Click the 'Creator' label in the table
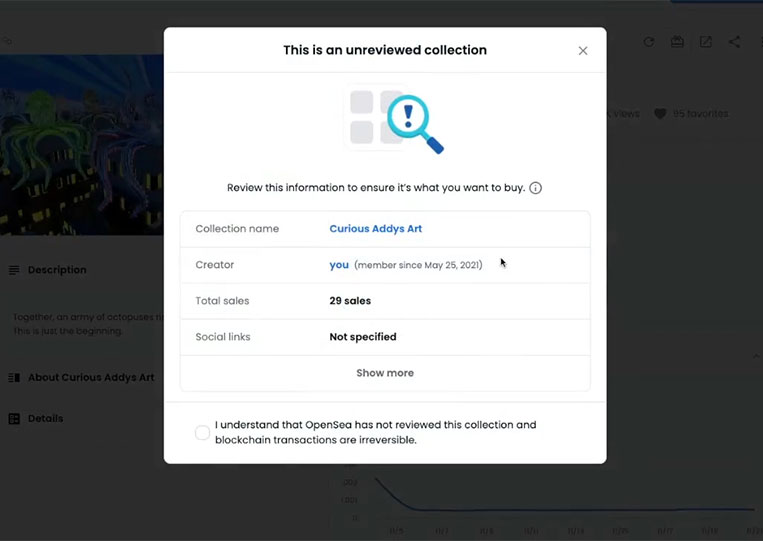 click(x=215, y=265)
